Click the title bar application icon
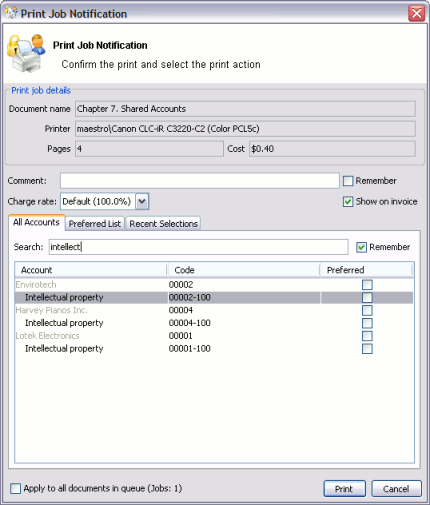The width and height of the screenshot is (430, 505). [11, 13]
